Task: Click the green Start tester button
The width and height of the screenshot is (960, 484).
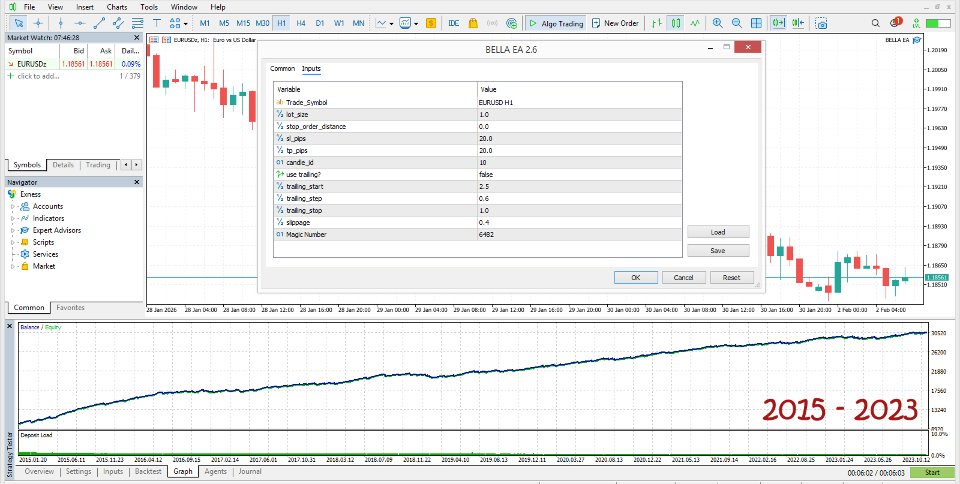Action: tap(932, 472)
